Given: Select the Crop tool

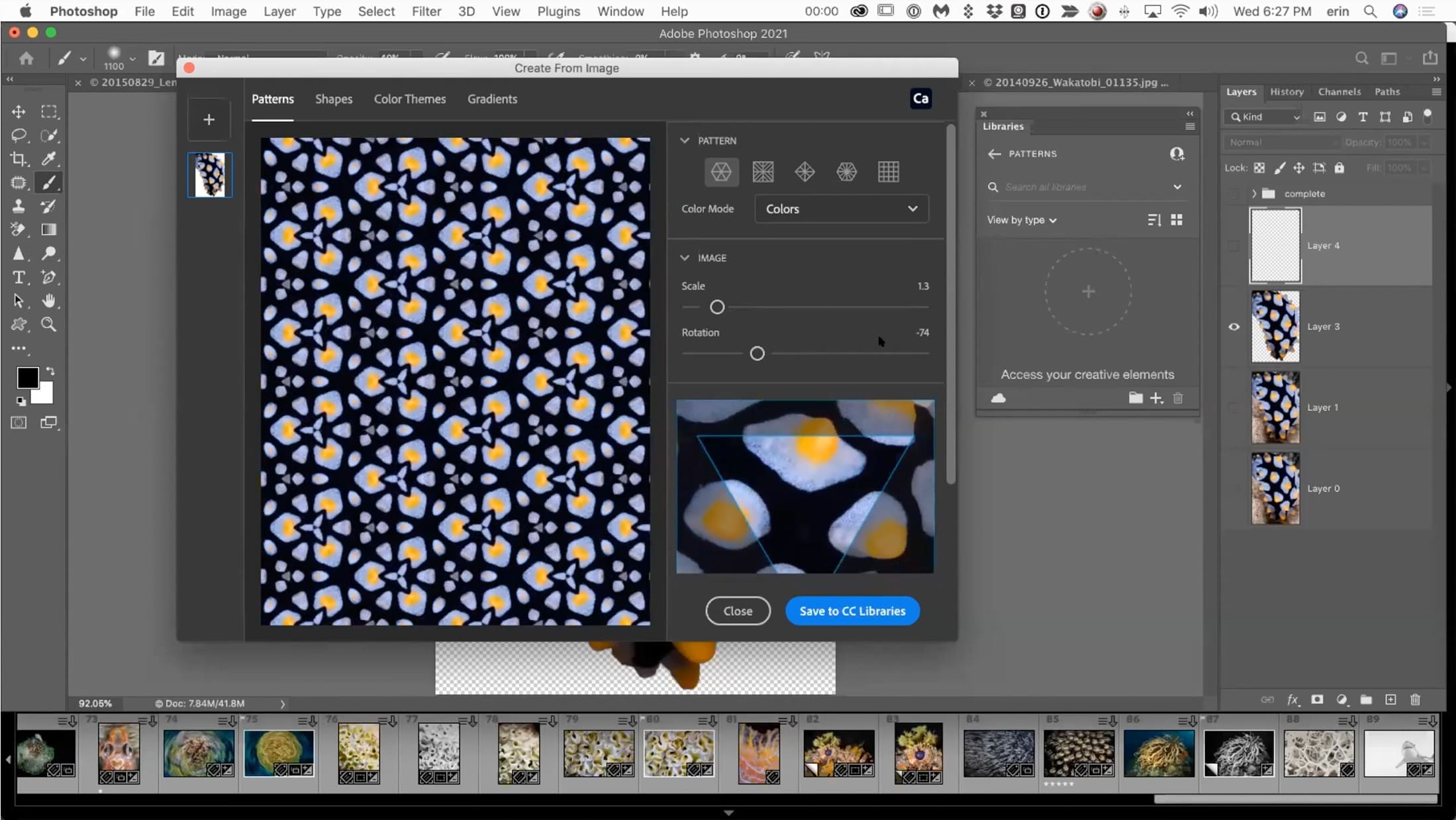Looking at the screenshot, I should coord(19,159).
